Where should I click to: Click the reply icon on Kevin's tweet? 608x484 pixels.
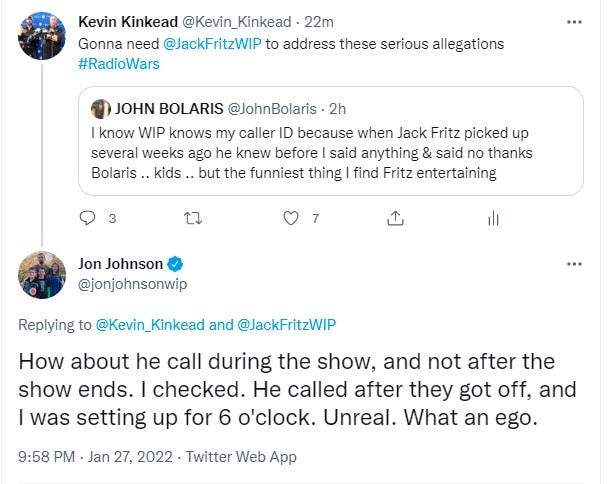tap(86, 218)
